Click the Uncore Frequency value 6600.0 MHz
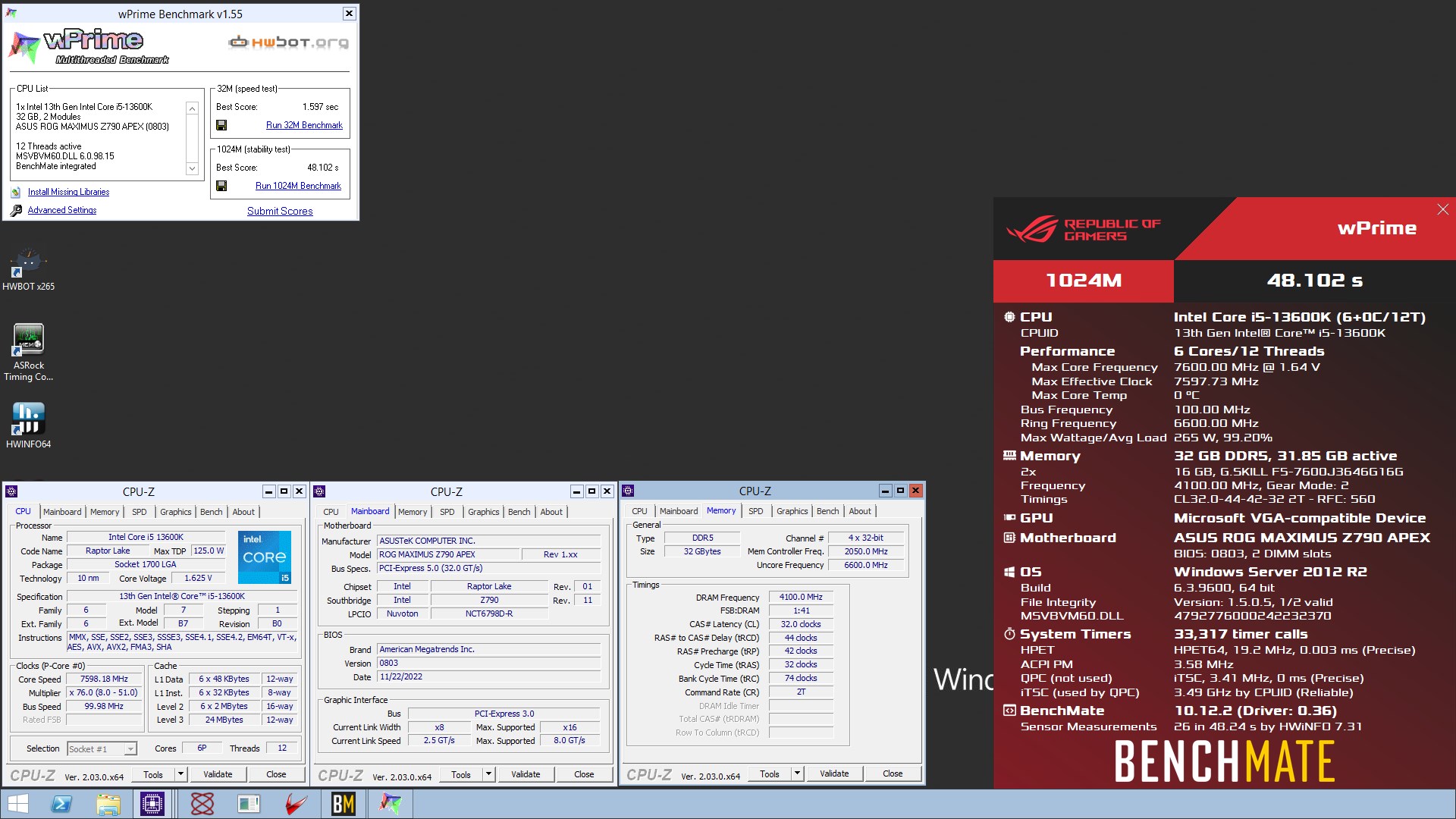This screenshot has width=1456, height=819. click(x=866, y=565)
